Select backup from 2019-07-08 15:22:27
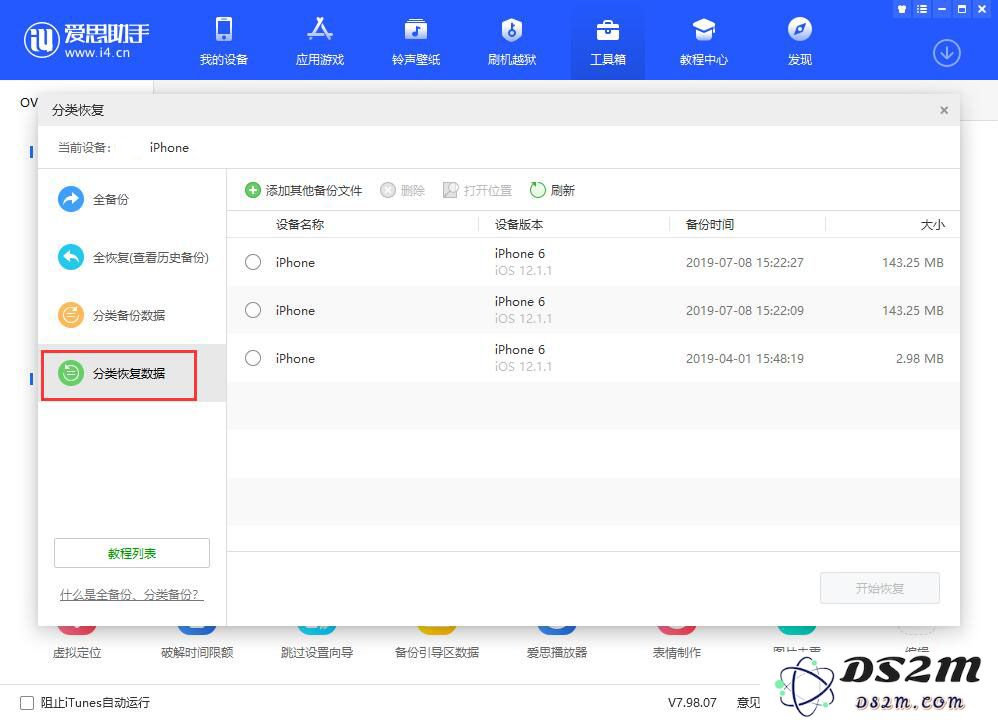 click(x=253, y=262)
